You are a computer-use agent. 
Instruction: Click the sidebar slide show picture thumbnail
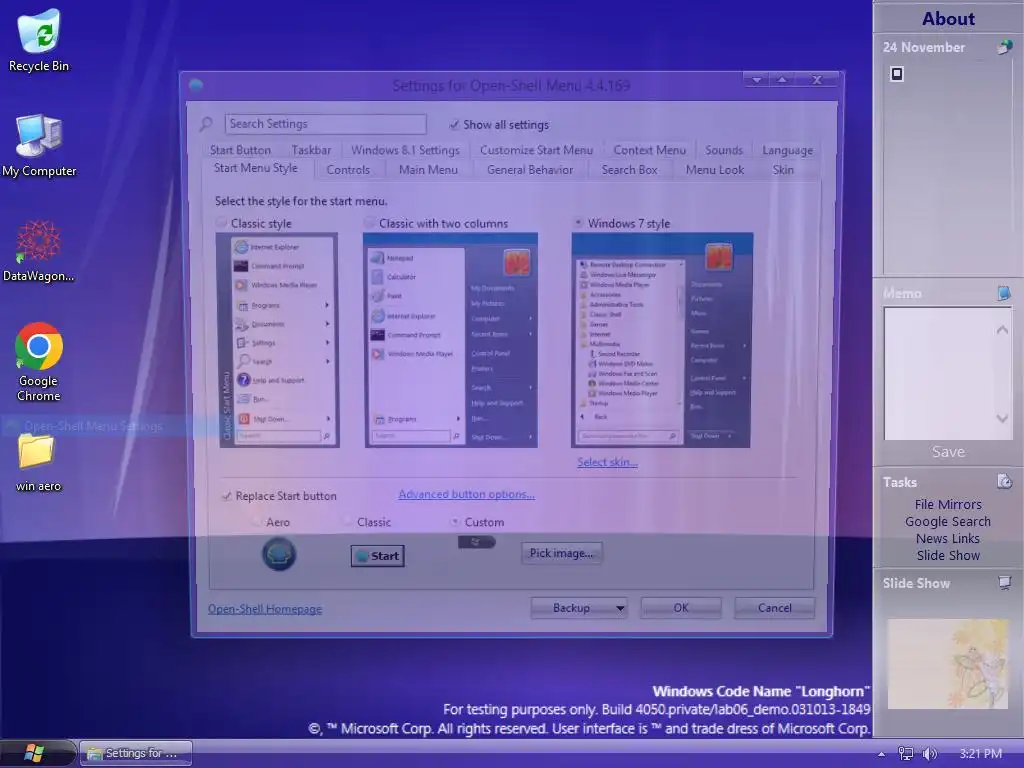coord(948,664)
